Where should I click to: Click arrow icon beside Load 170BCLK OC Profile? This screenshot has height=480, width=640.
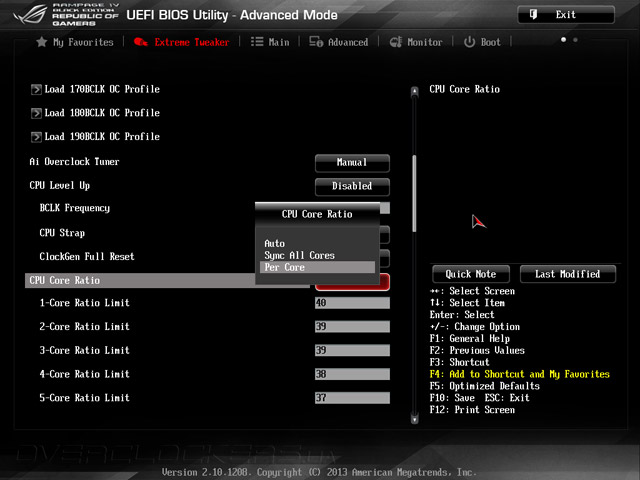click(36, 89)
